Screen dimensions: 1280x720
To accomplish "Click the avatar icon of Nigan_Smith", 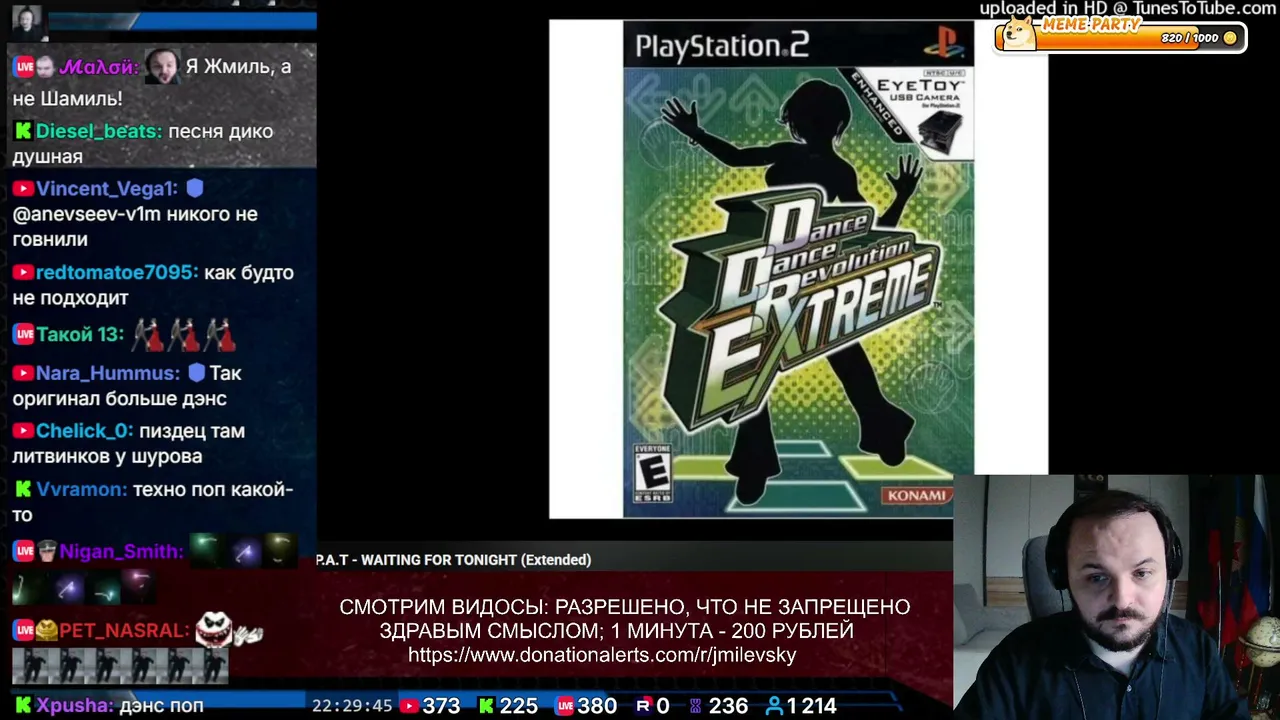I will [47, 551].
